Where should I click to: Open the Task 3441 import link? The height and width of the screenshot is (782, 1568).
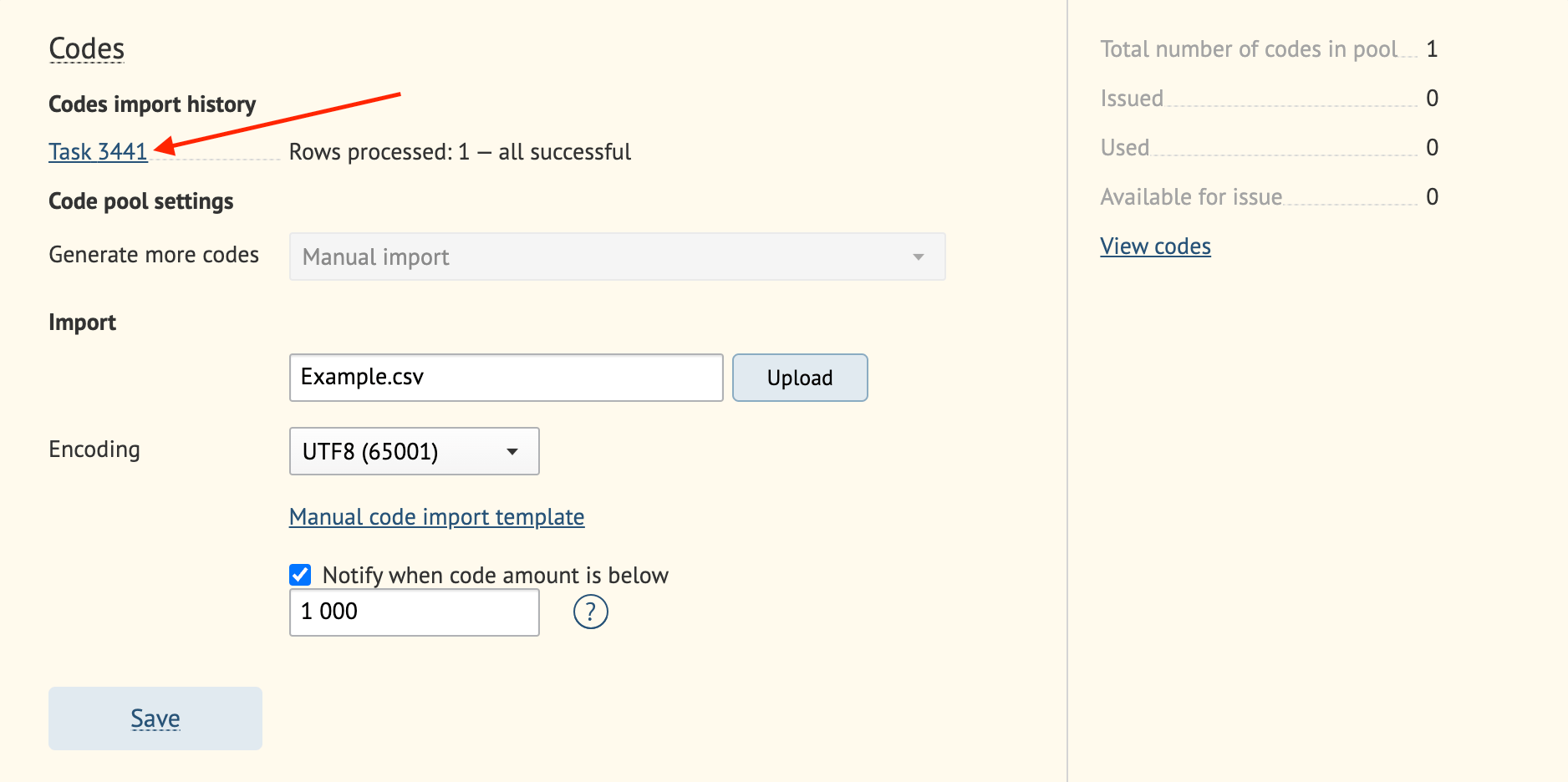pos(98,152)
